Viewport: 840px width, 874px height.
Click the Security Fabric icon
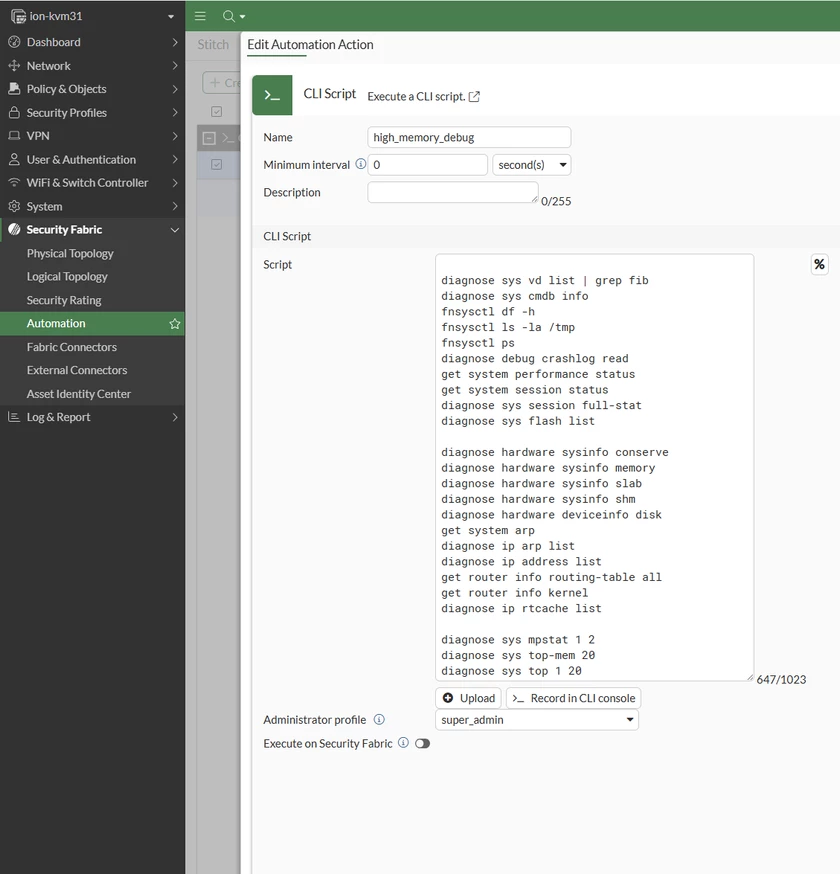[14, 229]
